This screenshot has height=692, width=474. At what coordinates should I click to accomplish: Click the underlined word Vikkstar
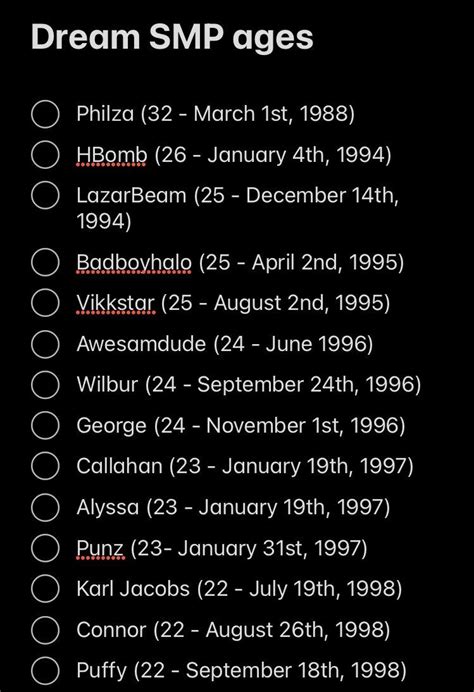116,303
